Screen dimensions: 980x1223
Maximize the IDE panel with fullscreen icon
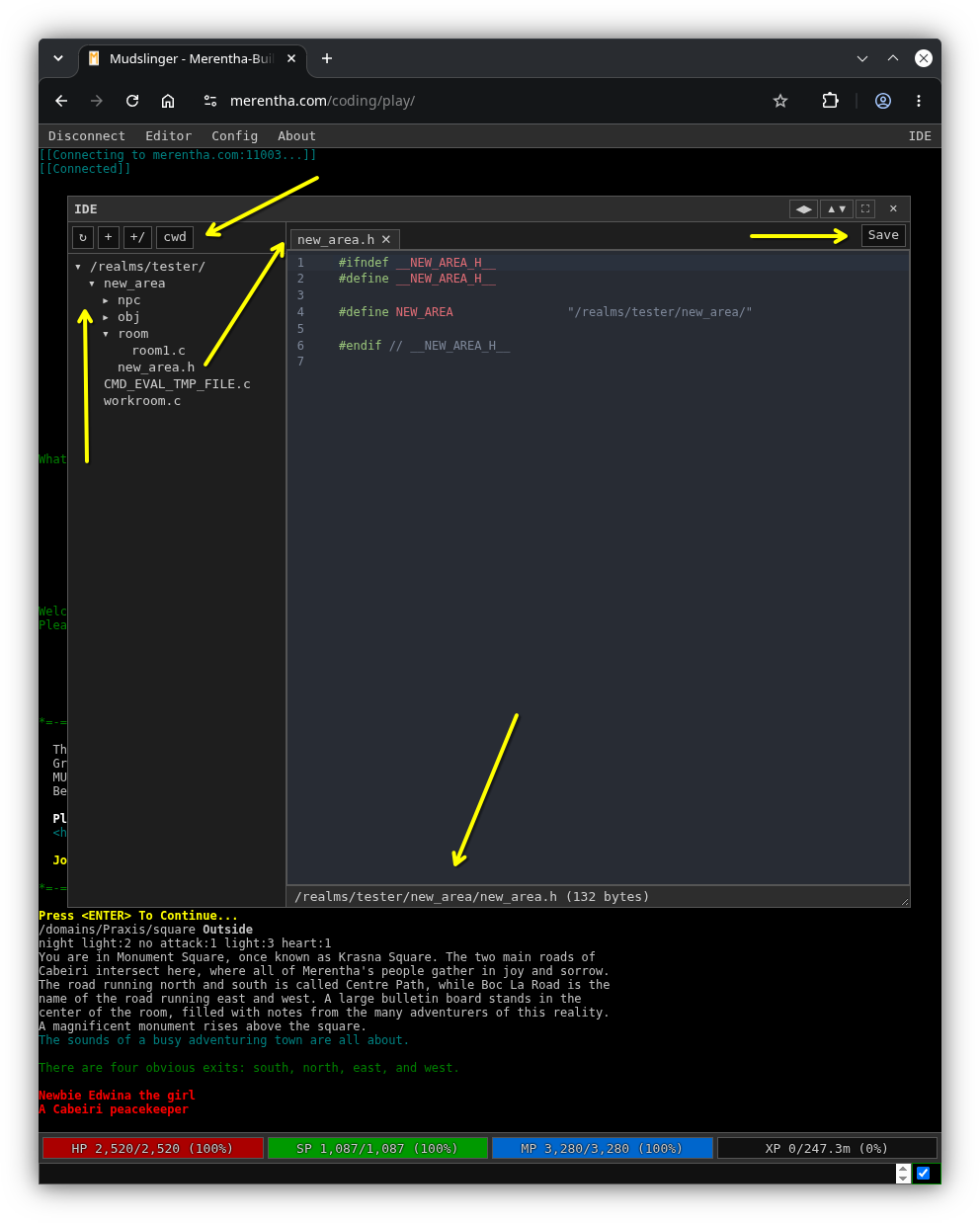865,208
